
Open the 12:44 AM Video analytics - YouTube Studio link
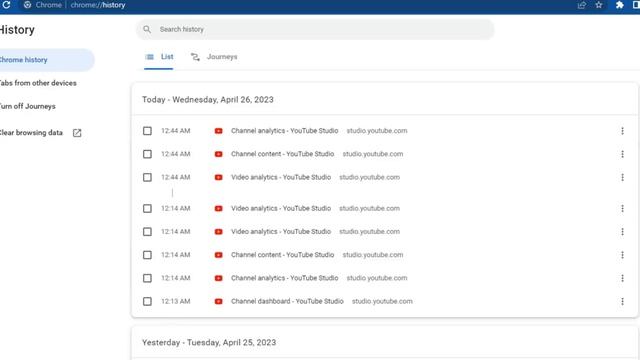pyautogui.click(x=281, y=177)
